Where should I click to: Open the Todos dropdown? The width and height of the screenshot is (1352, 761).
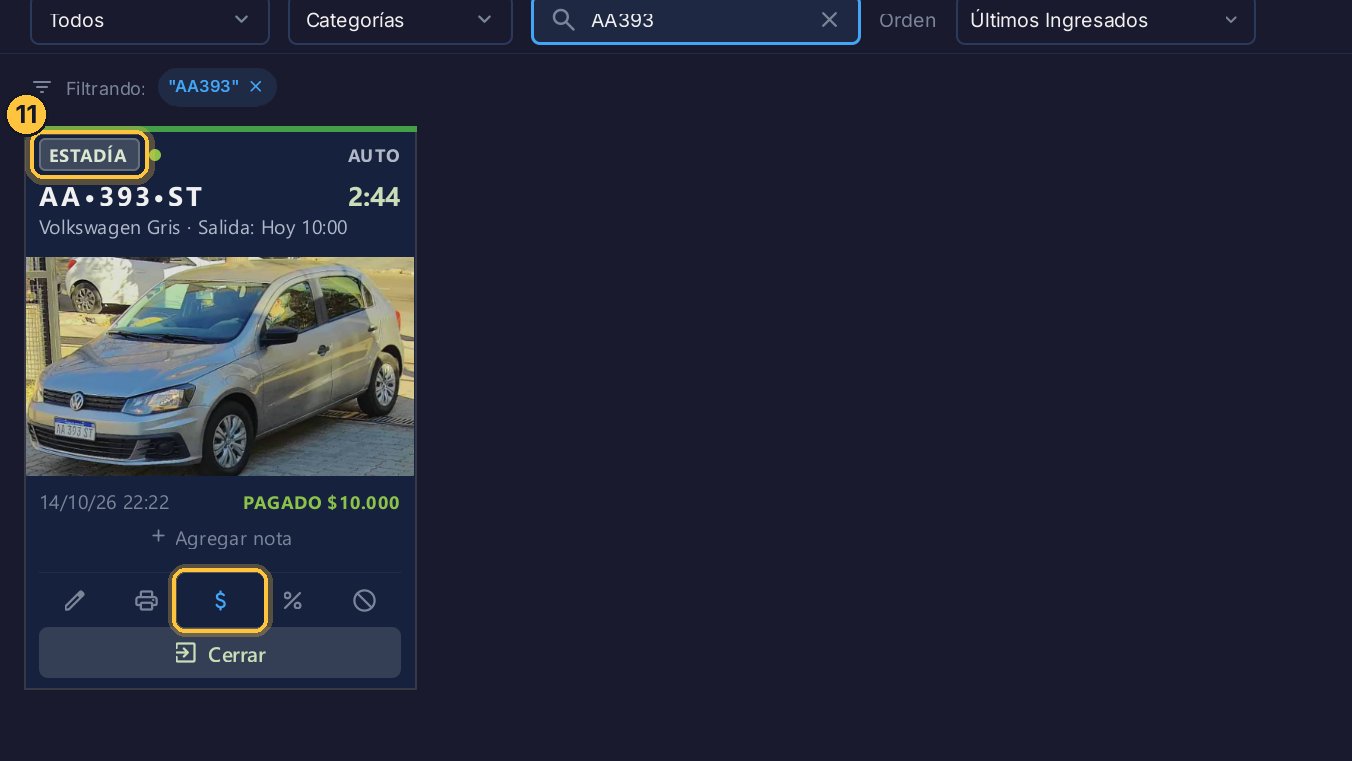click(x=150, y=20)
